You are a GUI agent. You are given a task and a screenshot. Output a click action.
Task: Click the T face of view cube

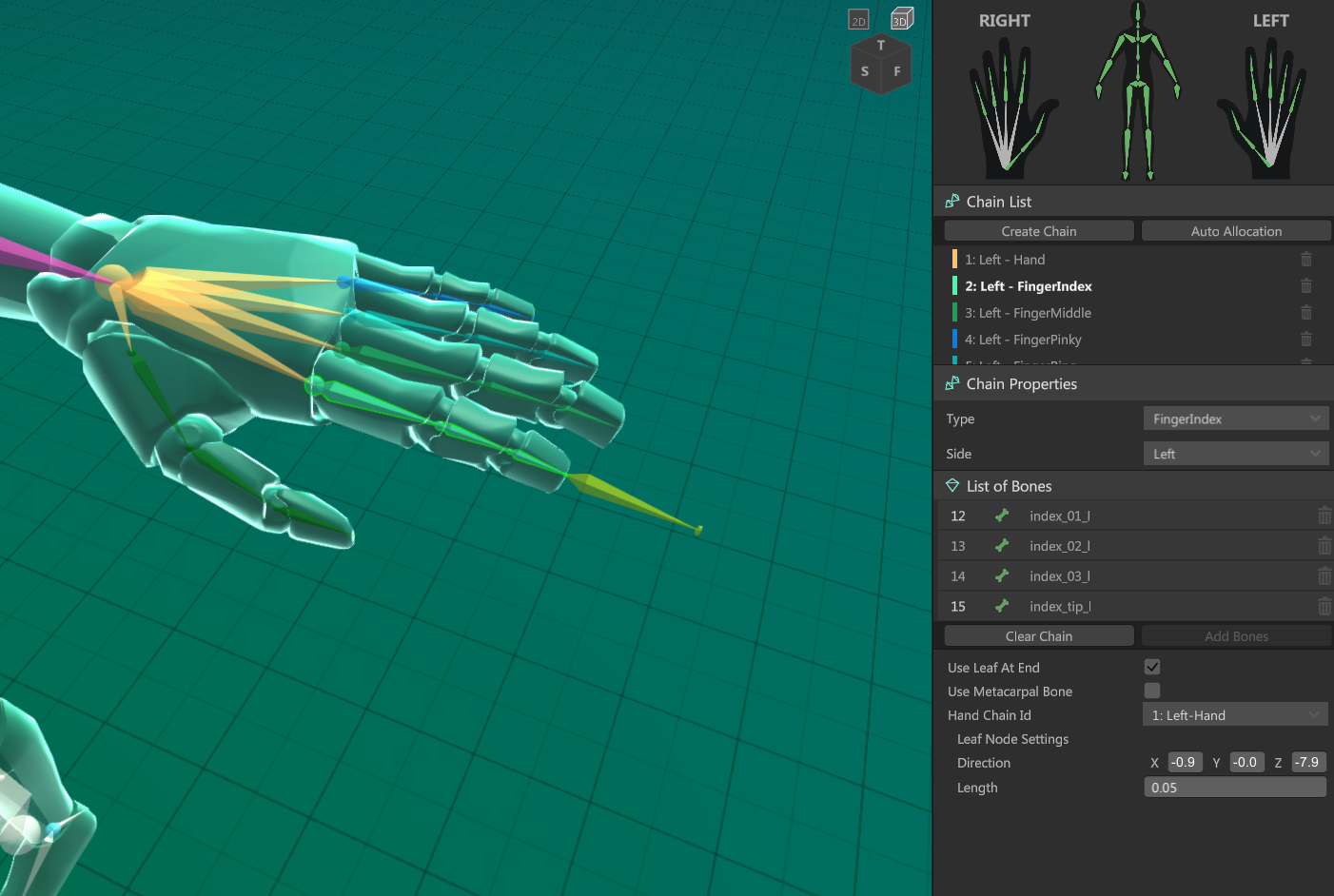(x=881, y=45)
